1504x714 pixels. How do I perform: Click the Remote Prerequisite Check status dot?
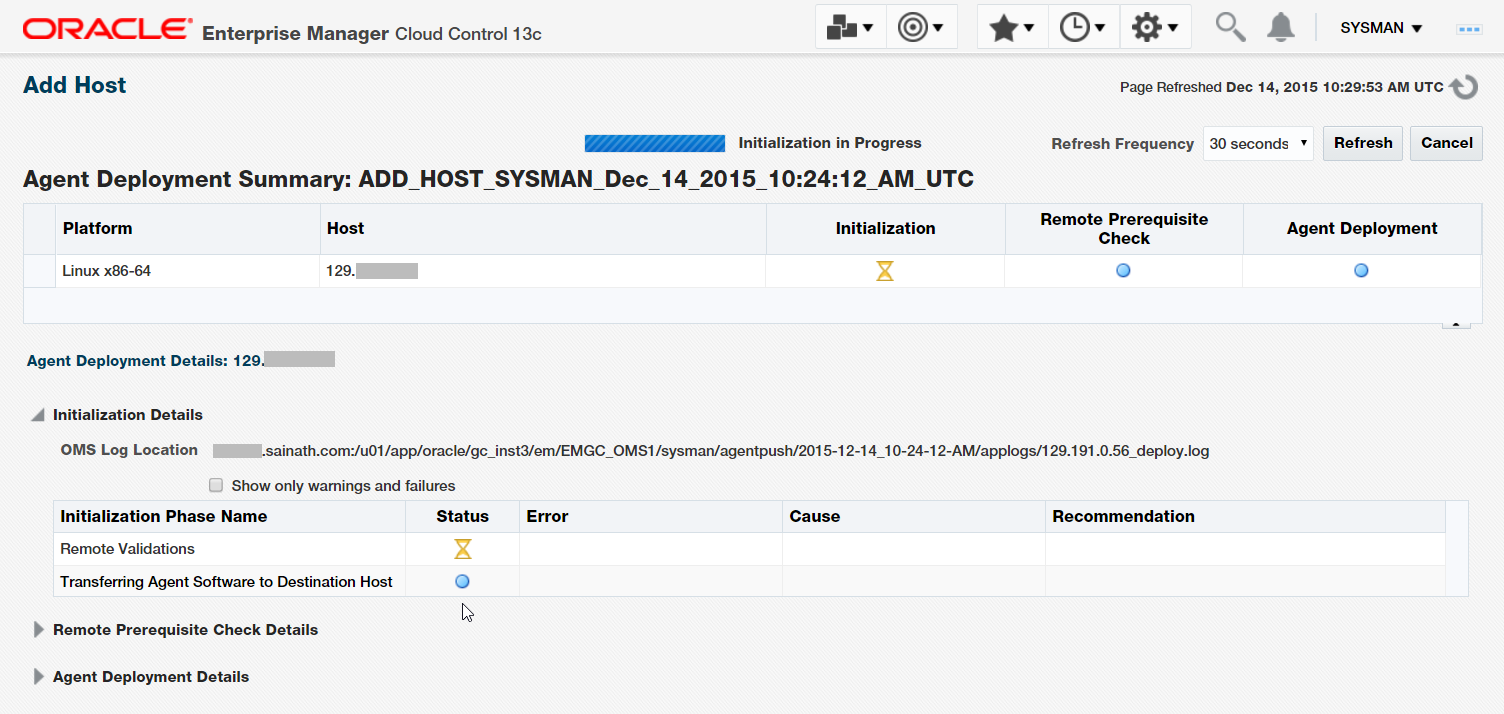point(1123,271)
